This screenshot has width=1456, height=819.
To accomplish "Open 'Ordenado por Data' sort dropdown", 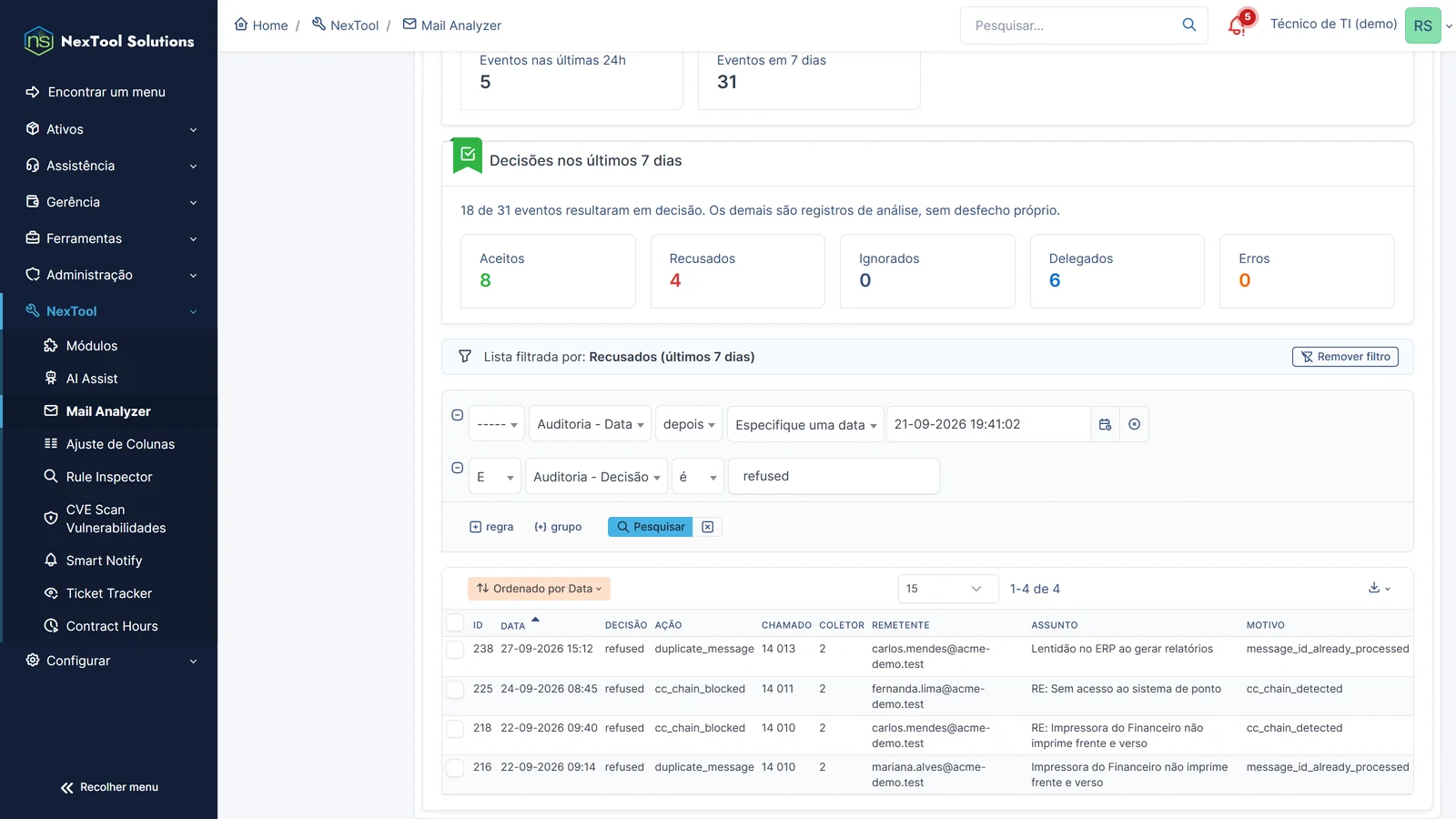I will (539, 589).
